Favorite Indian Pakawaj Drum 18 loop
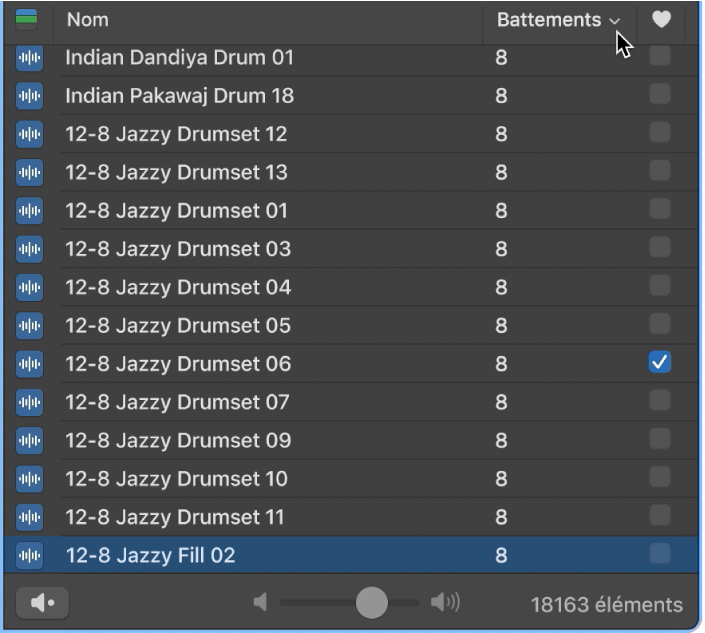The width and height of the screenshot is (705, 633). (x=660, y=94)
